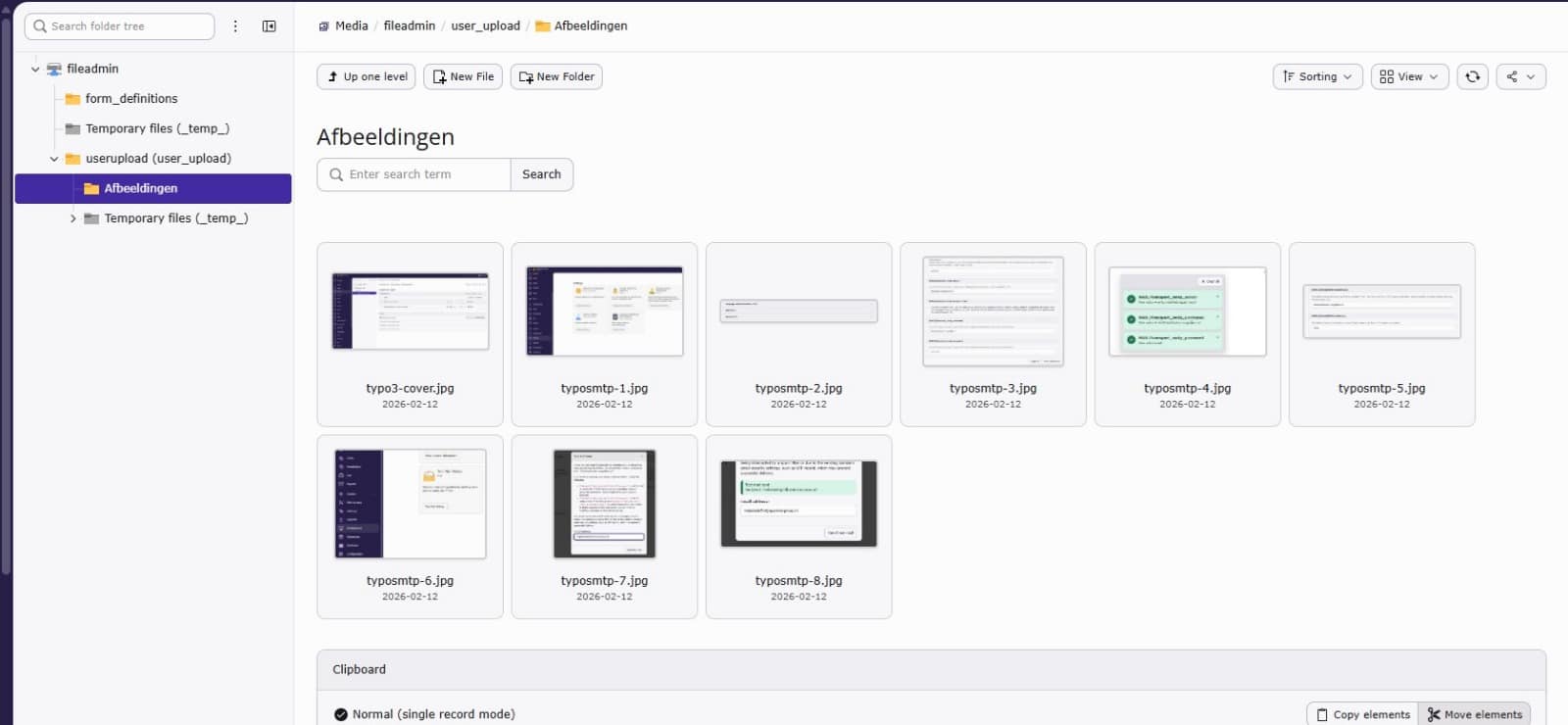Click the refresh button in the toolbar

coord(1473,76)
